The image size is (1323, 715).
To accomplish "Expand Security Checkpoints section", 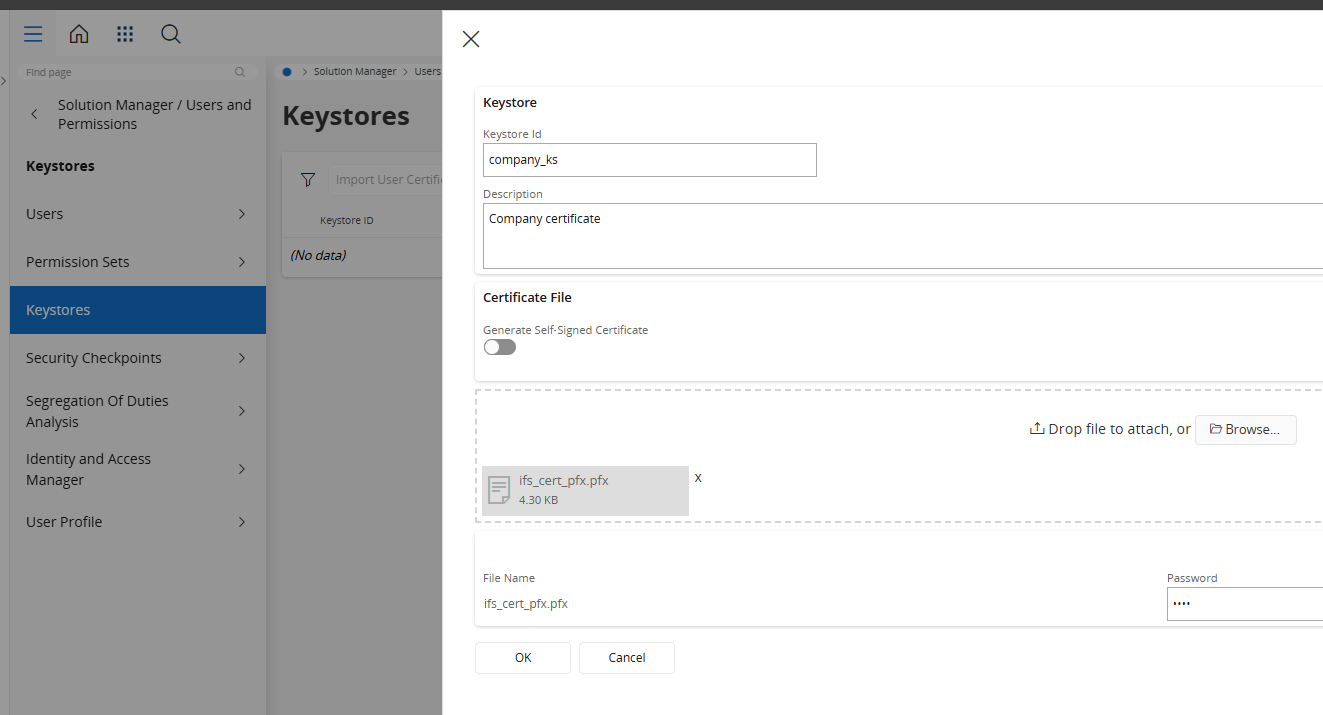I will coord(242,358).
